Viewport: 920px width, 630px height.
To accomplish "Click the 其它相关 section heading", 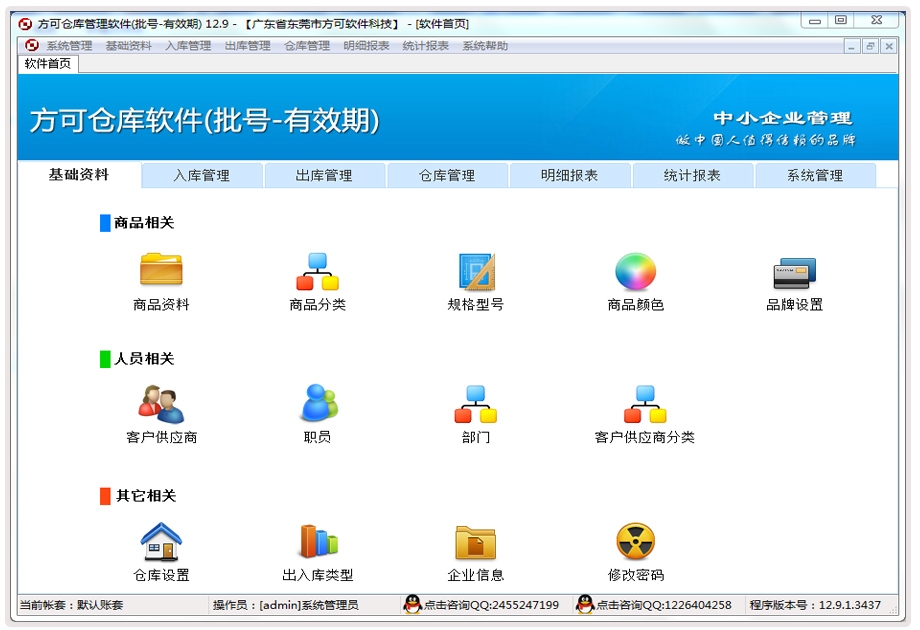I will pyautogui.click(x=146, y=496).
